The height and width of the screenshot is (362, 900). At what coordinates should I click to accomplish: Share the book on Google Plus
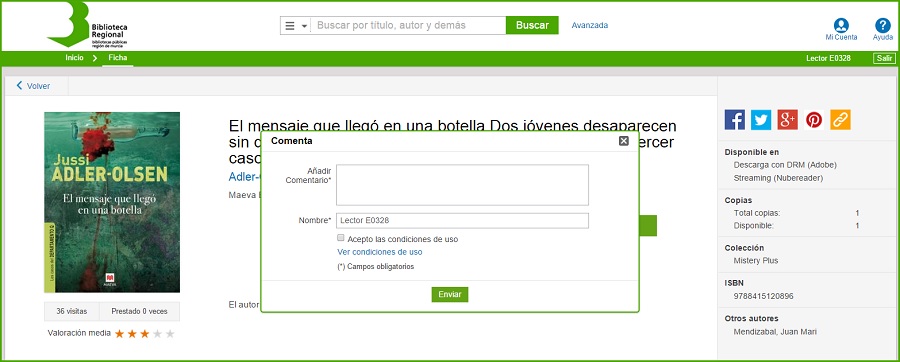788,119
